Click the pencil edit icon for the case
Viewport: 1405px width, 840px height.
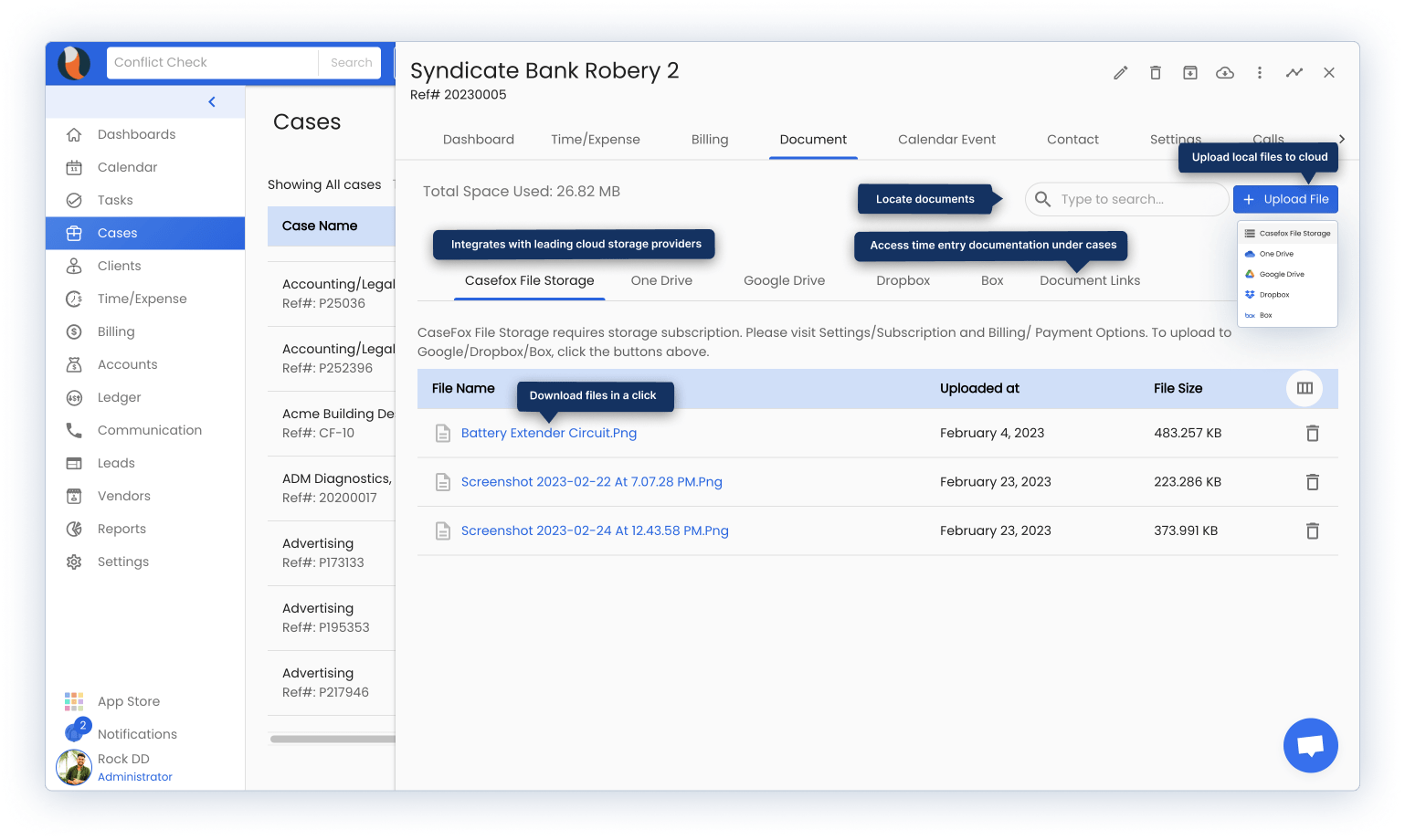coord(1120,73)
